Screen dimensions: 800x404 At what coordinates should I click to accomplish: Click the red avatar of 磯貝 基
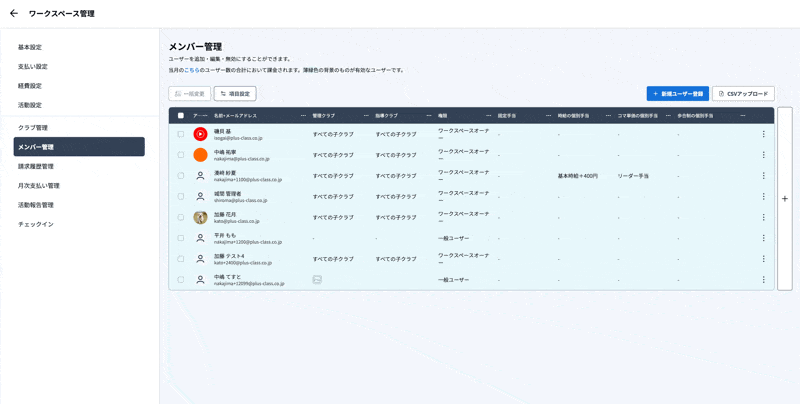(200, 134)
